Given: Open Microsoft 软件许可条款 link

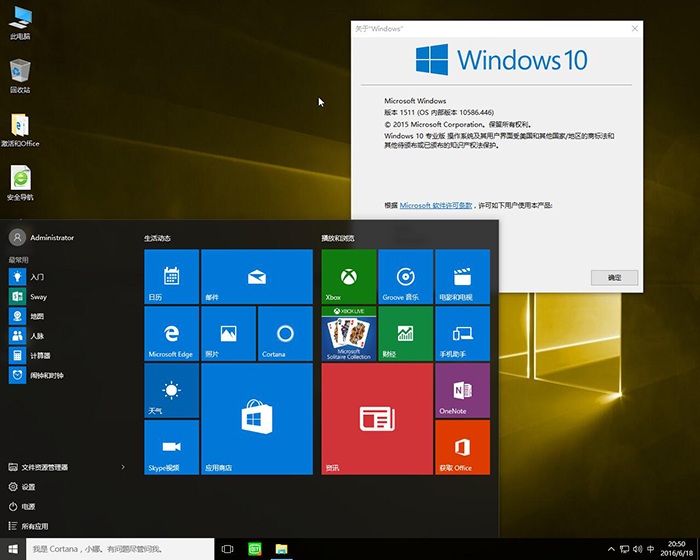Looking at the screenshot, I should [x=436, y=205].
